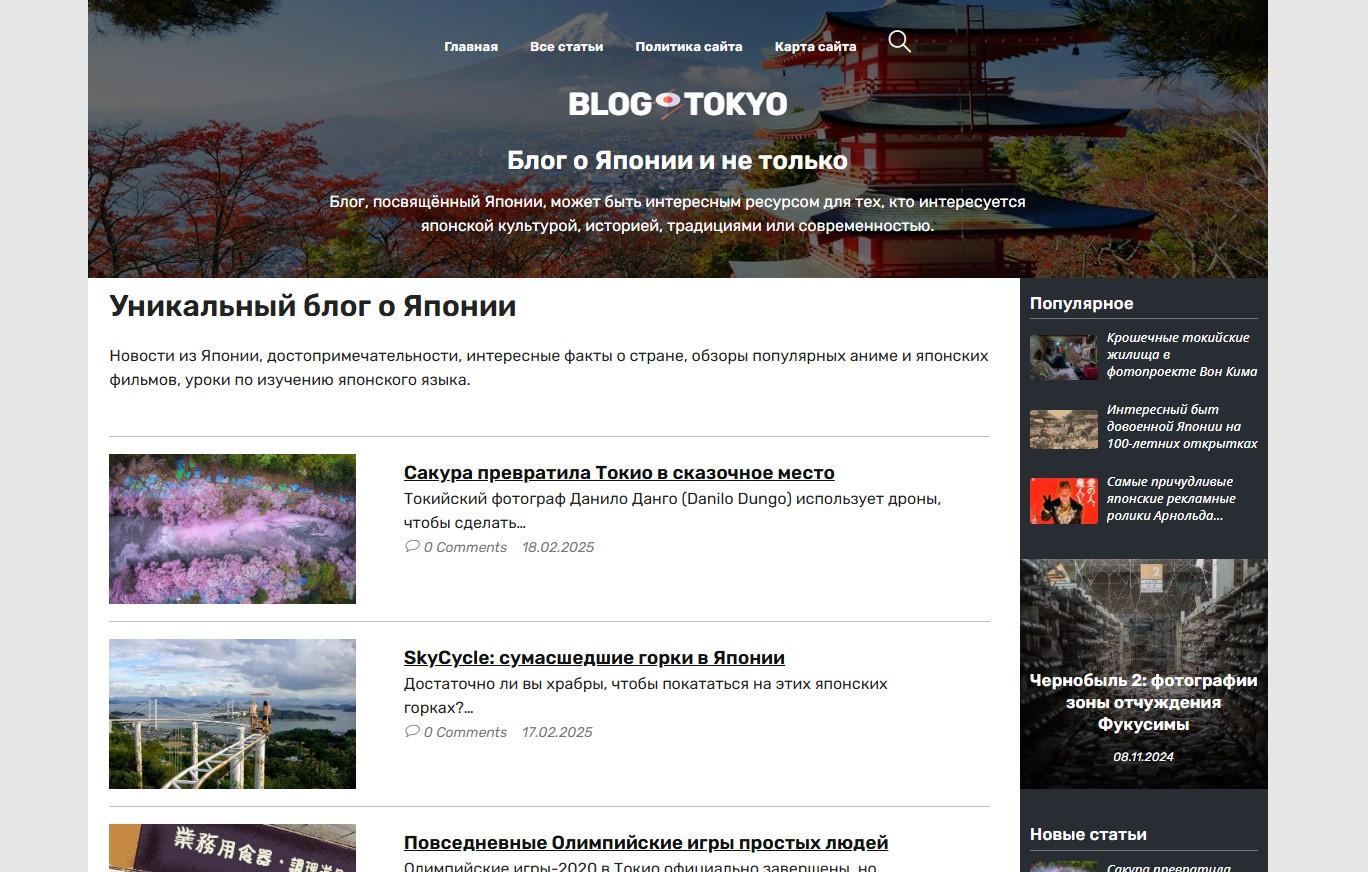Click thumbnail beside Интересный быт довоенной Японии

tap(1064, 429)
